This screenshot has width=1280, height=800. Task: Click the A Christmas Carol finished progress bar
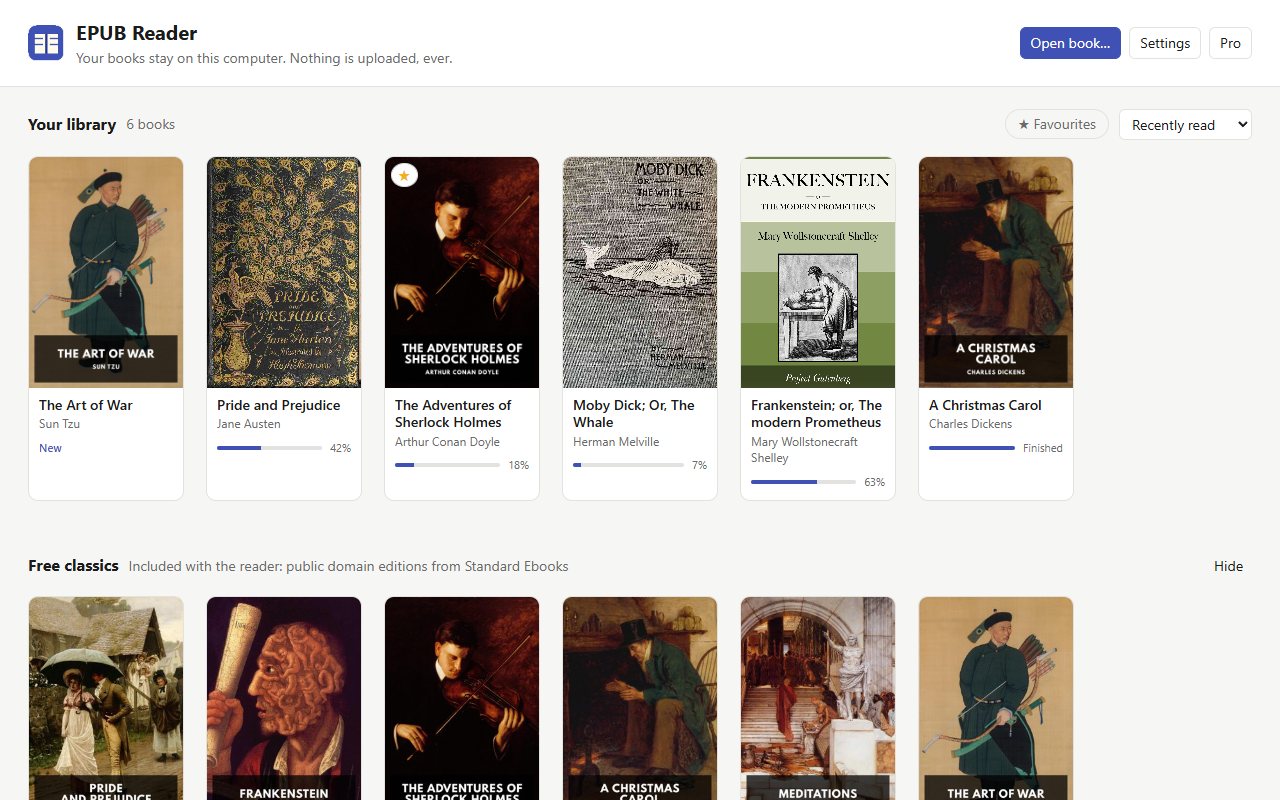tap(972, 448)
